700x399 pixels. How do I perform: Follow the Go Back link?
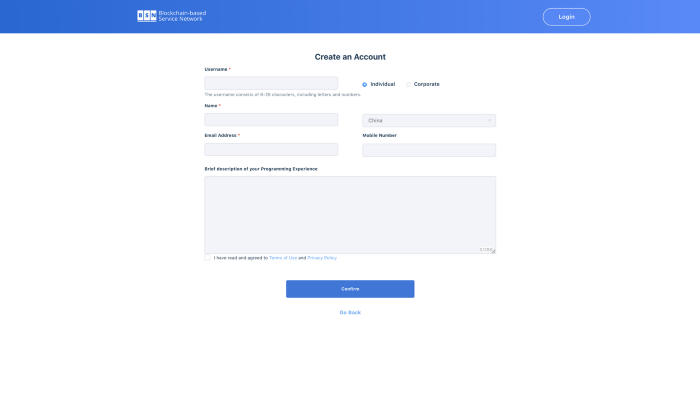[350, 312]
